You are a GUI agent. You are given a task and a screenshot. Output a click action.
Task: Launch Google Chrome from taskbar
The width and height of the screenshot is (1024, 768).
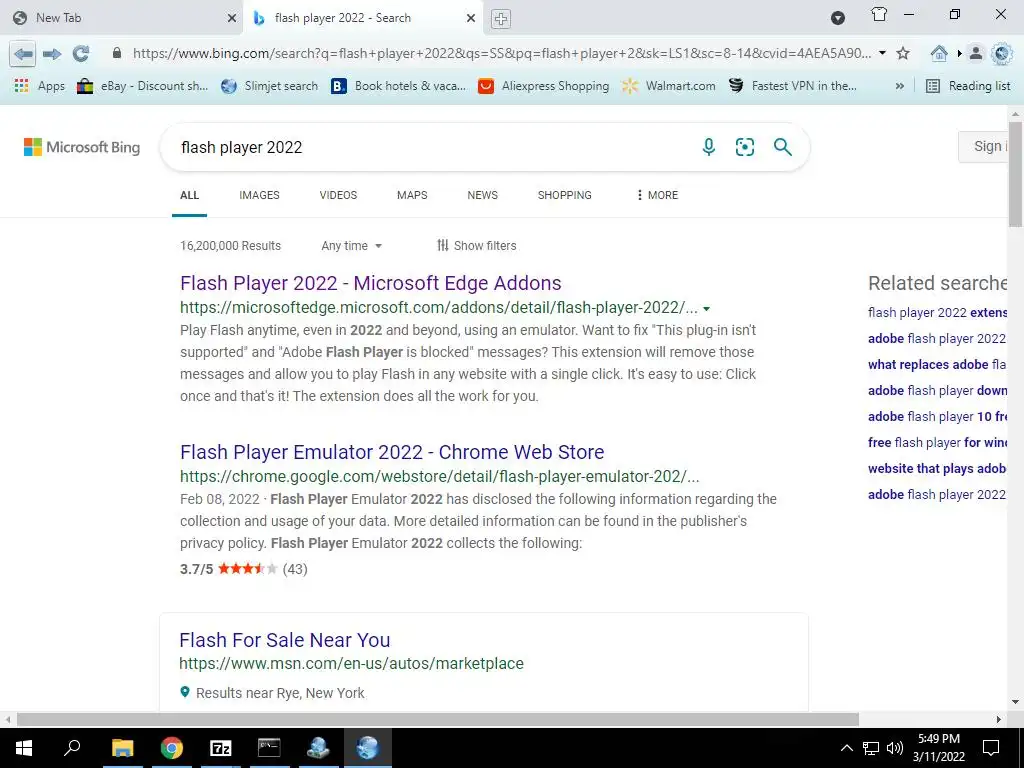click(x=172, y=748)
